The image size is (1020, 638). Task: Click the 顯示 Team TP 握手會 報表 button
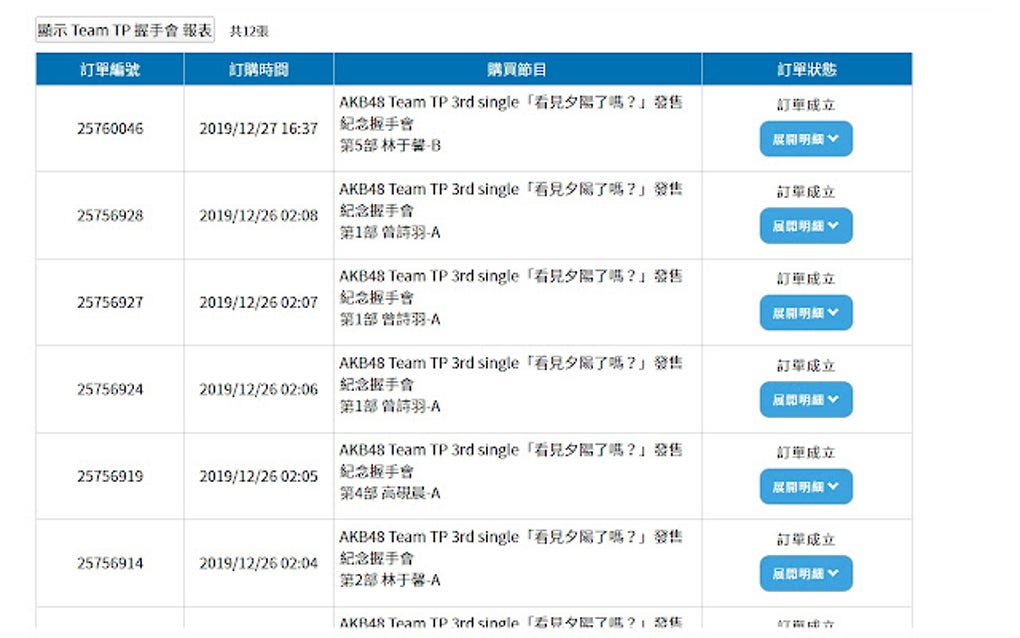click(124, 30)
